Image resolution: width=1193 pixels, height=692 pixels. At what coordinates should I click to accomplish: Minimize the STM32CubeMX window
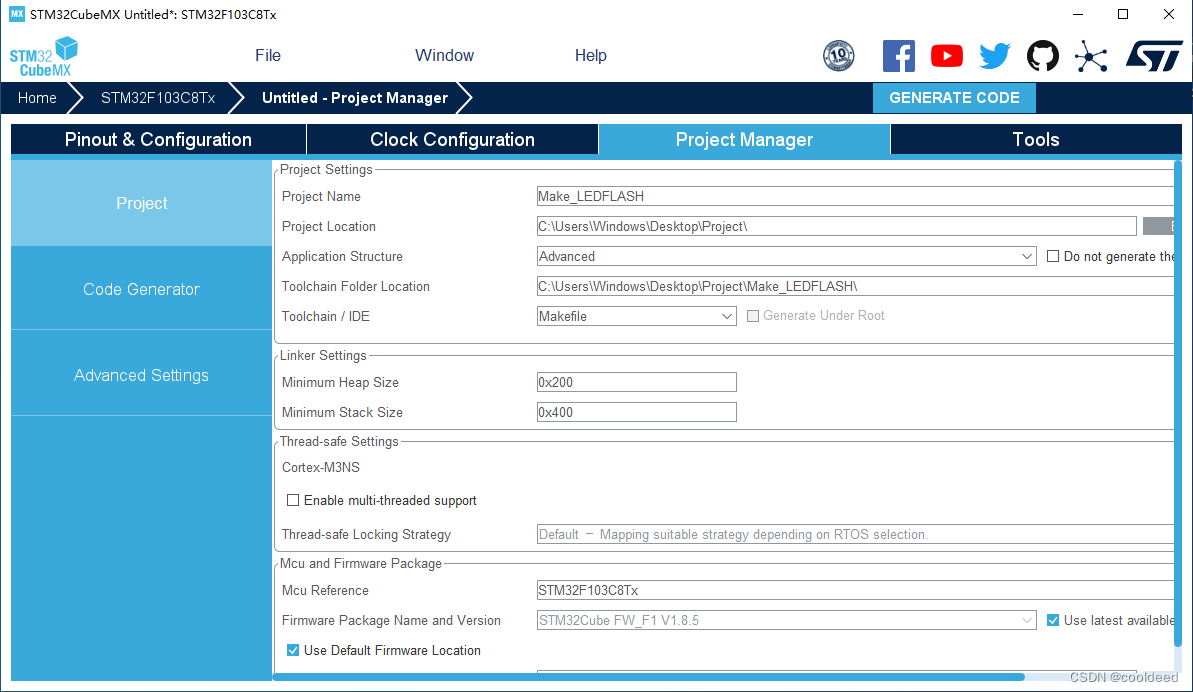pos(1078,14)
